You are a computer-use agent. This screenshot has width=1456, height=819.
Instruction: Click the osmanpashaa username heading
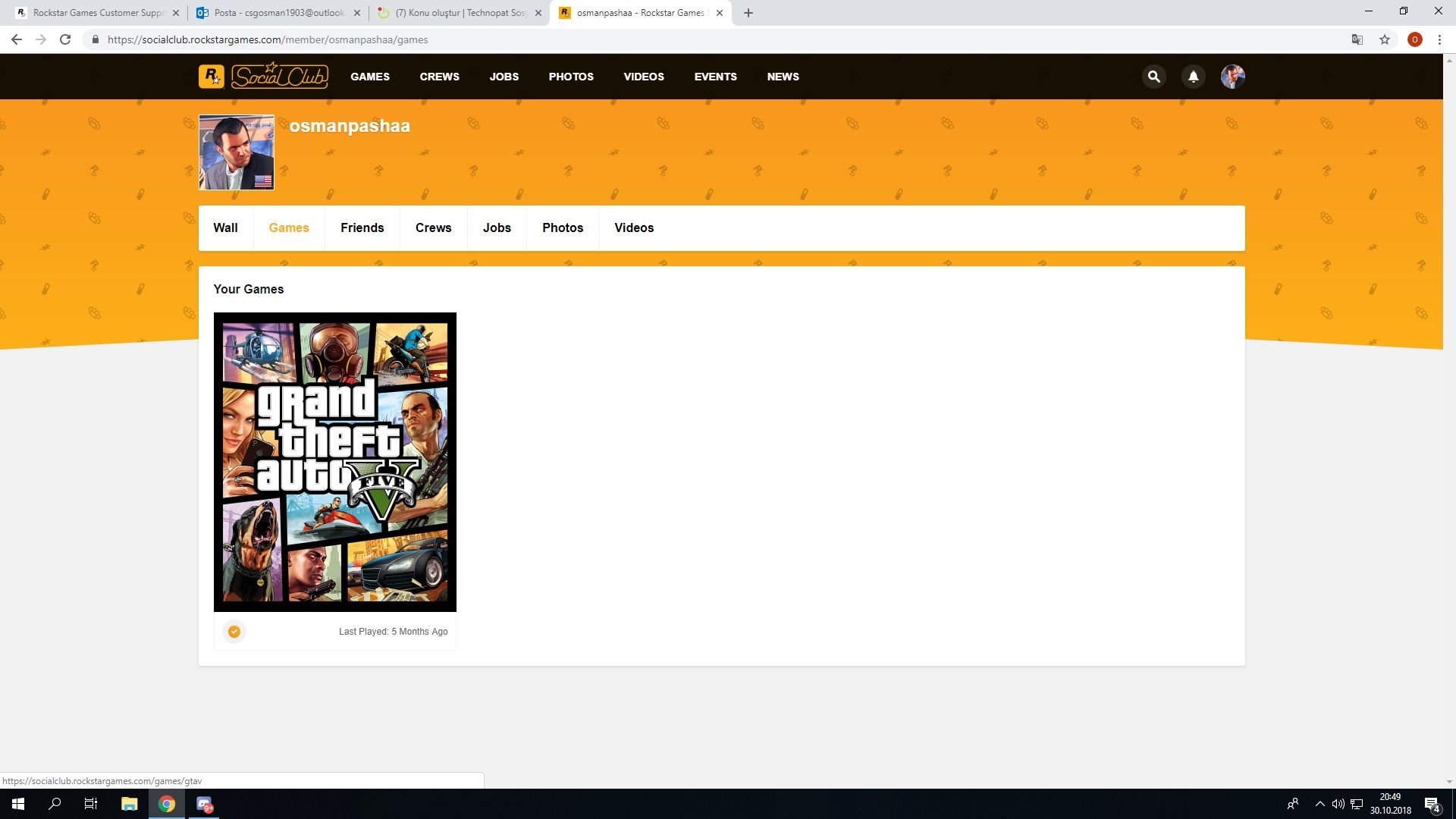pyautogui.click(x=350, y=126)
